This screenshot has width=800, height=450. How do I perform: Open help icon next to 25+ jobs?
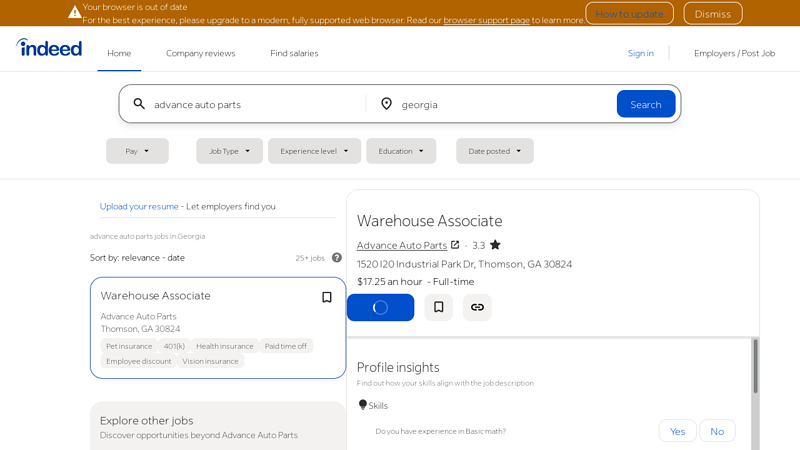click(x=337, y=258)
